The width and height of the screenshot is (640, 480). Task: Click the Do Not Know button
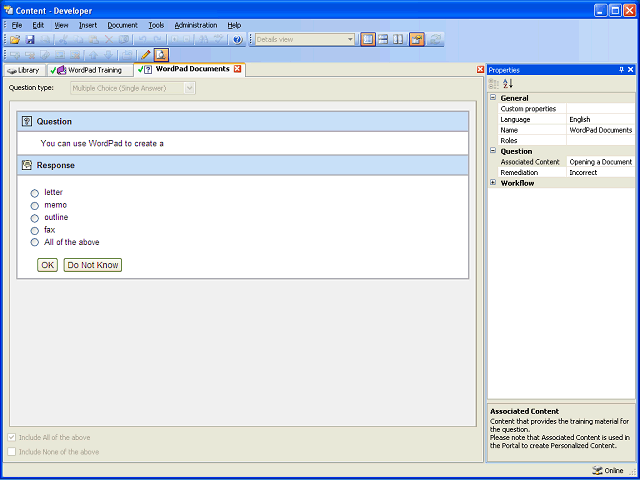click(93, 265)
